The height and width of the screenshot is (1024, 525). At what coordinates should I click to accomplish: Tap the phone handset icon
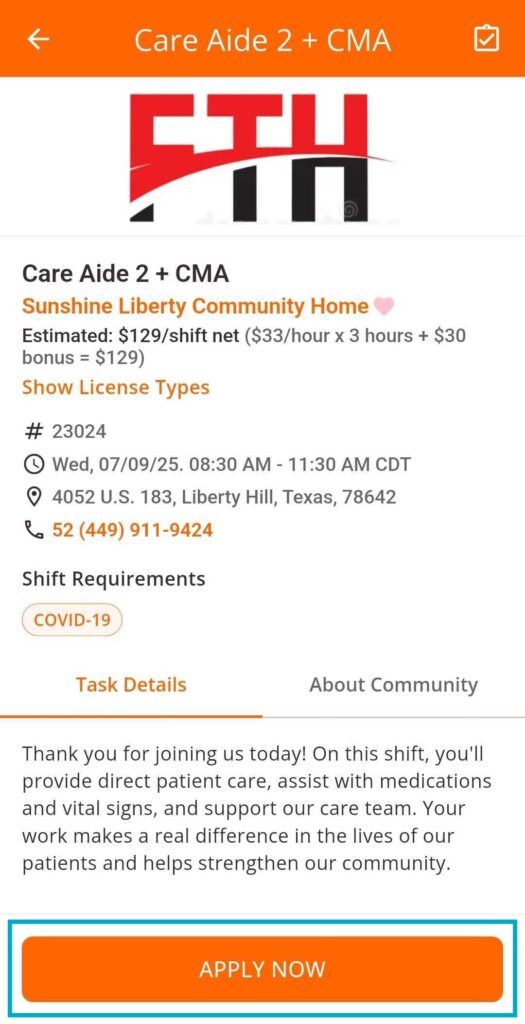(x=34, y=530)
